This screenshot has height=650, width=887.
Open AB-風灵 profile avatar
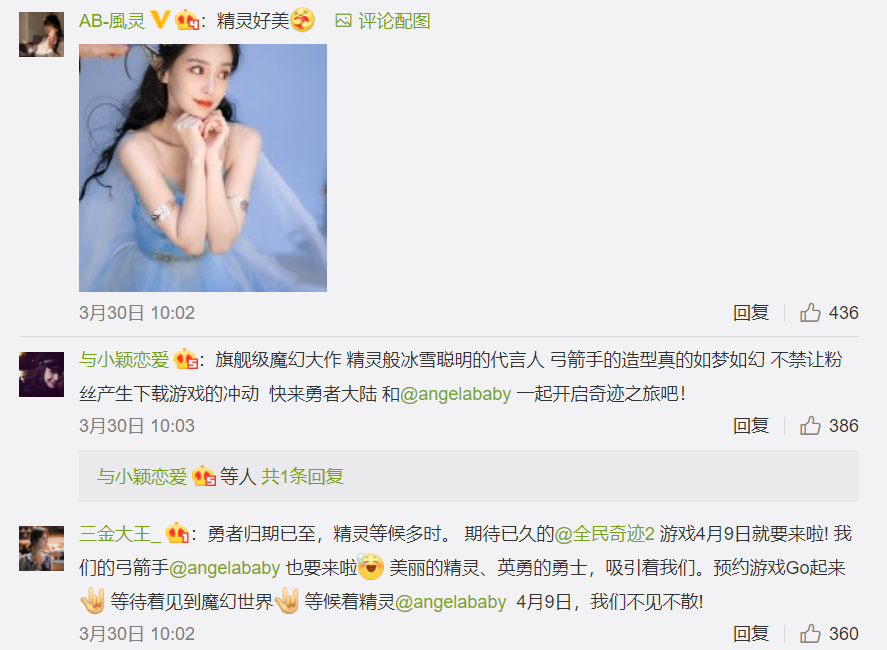coord(41,35)
